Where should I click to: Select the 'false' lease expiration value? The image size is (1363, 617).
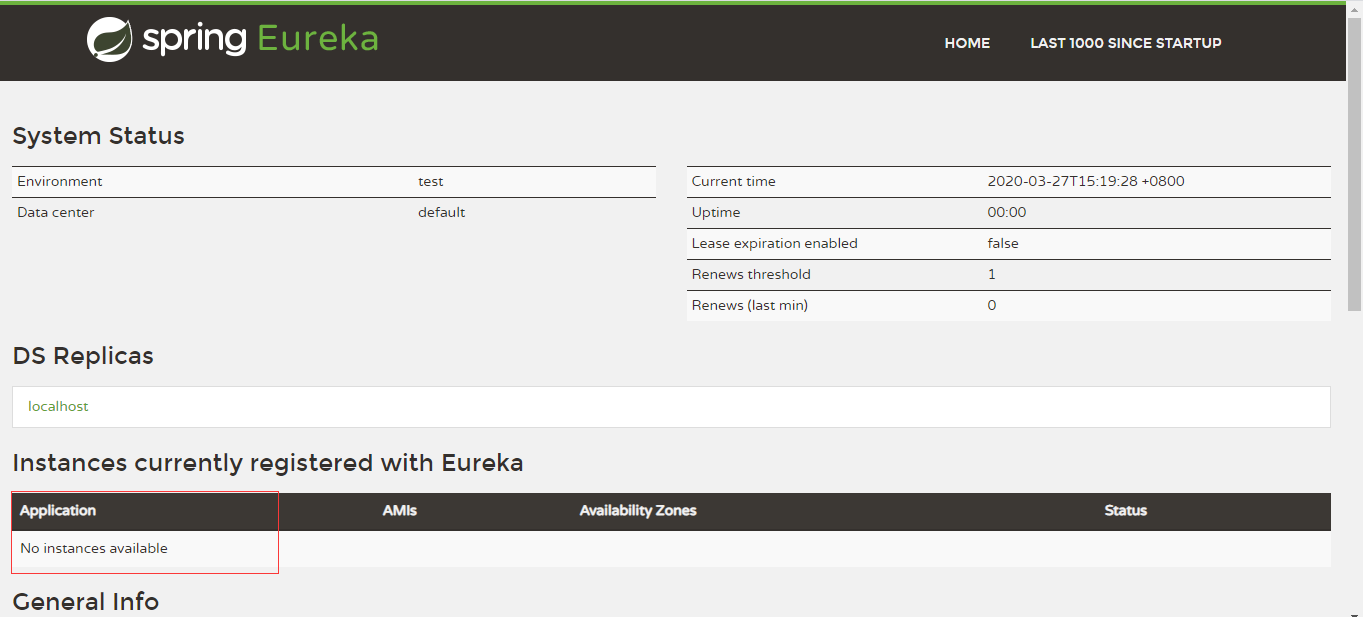(1003, 243)
